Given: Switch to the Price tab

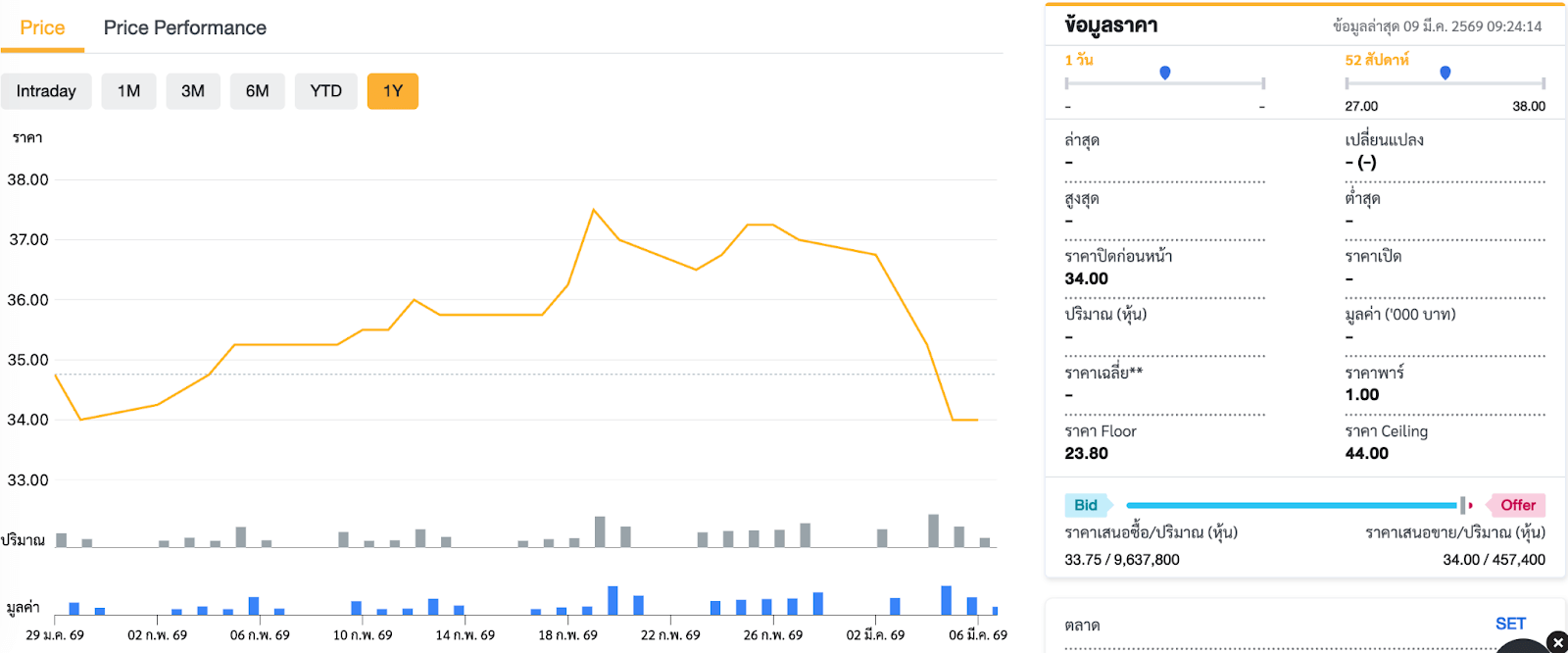Looking at the screenshot, I should tap(42, 27).
